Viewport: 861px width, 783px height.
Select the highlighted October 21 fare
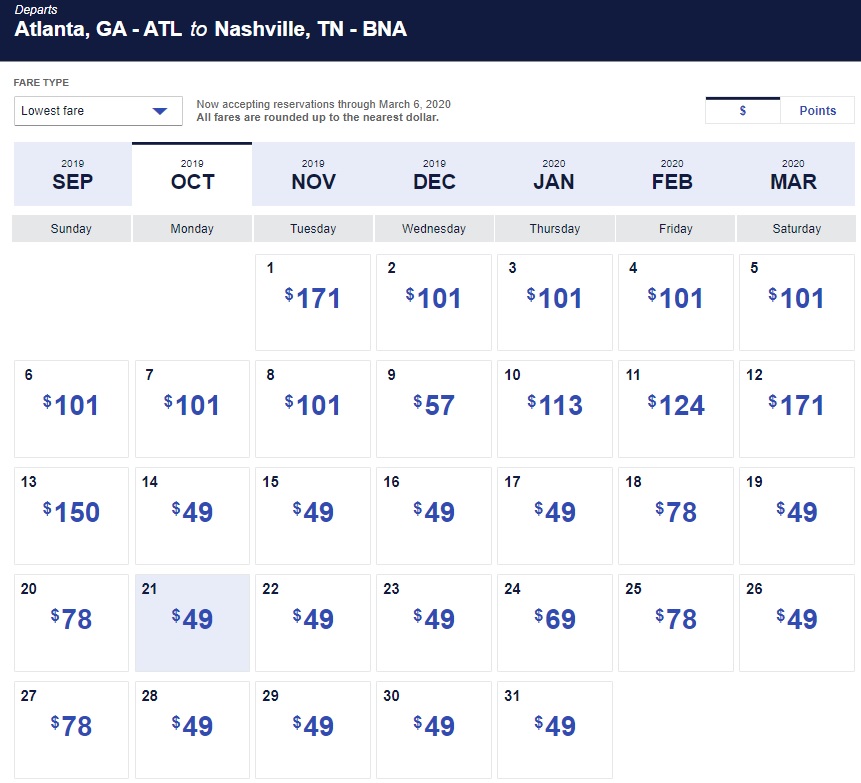point(192,622)
